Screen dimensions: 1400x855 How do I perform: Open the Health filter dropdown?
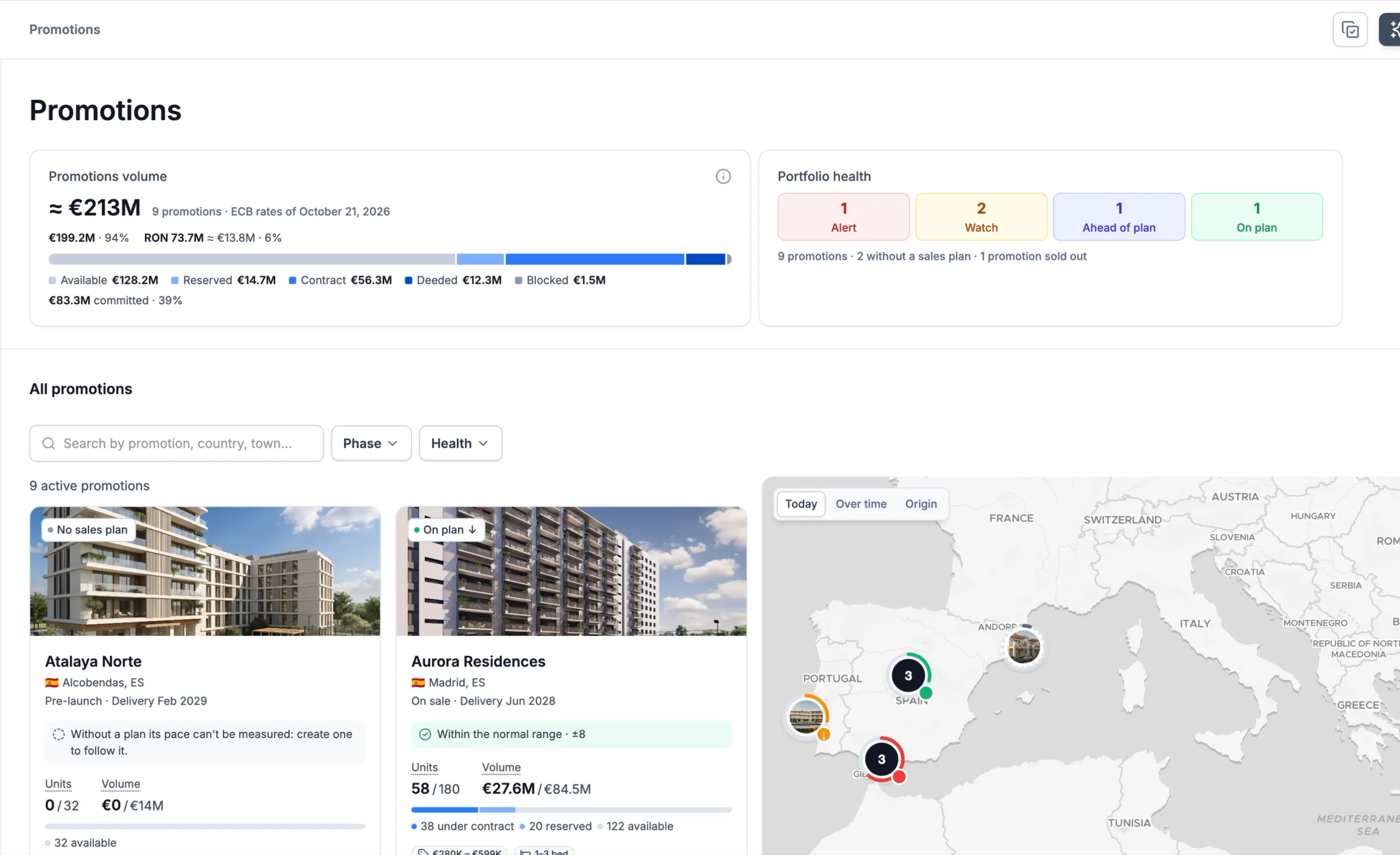pos(460,444)
